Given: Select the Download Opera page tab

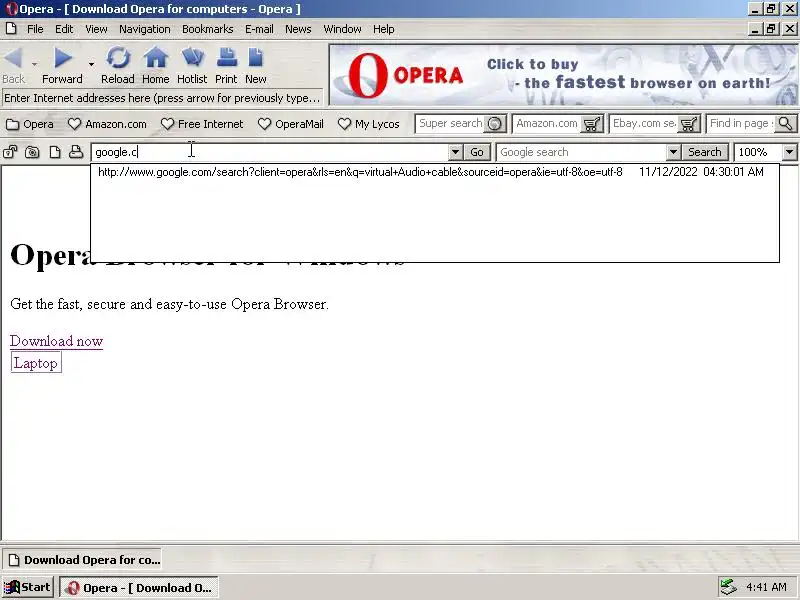Looking at the screenshot, I should (83, 560).
